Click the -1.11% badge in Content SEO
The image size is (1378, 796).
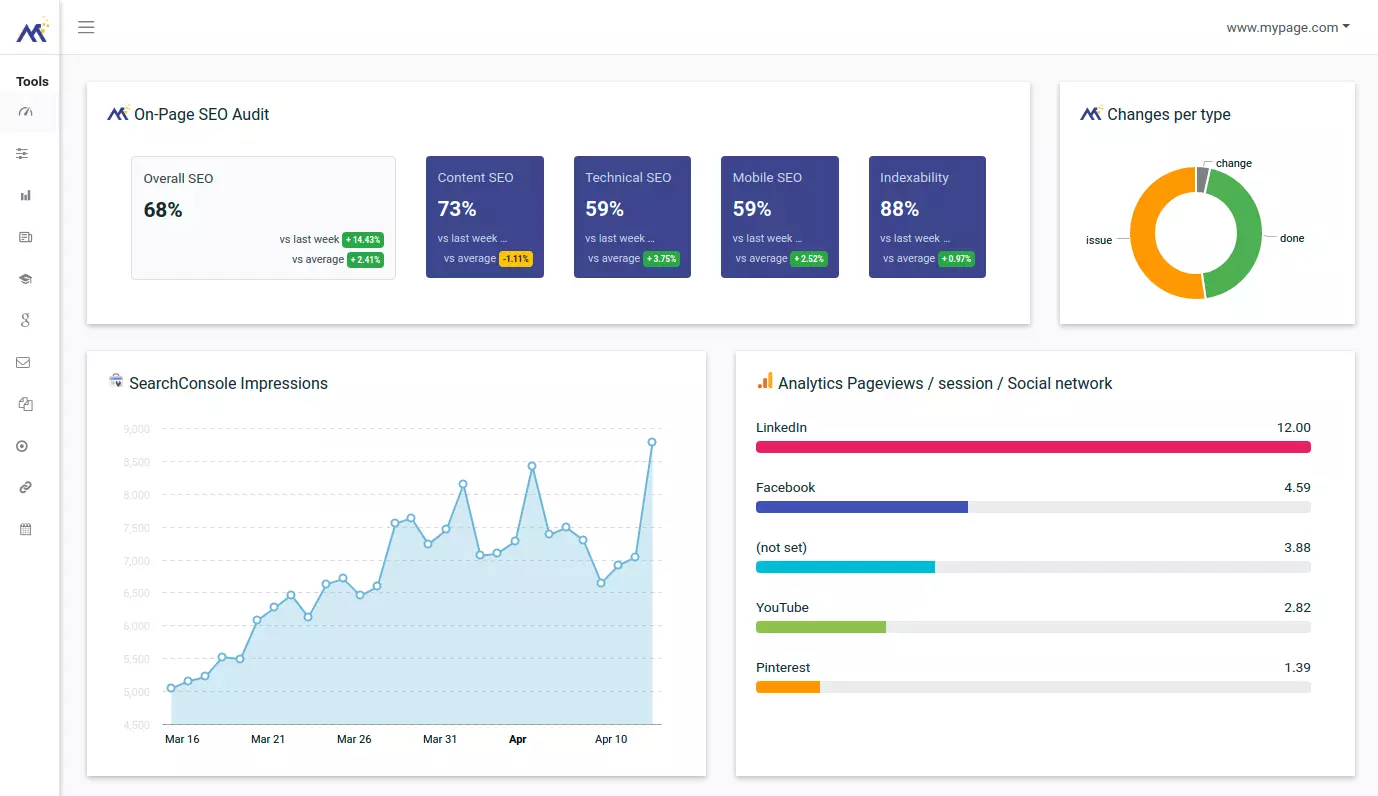pyautogui.click(x=516, y=259)
